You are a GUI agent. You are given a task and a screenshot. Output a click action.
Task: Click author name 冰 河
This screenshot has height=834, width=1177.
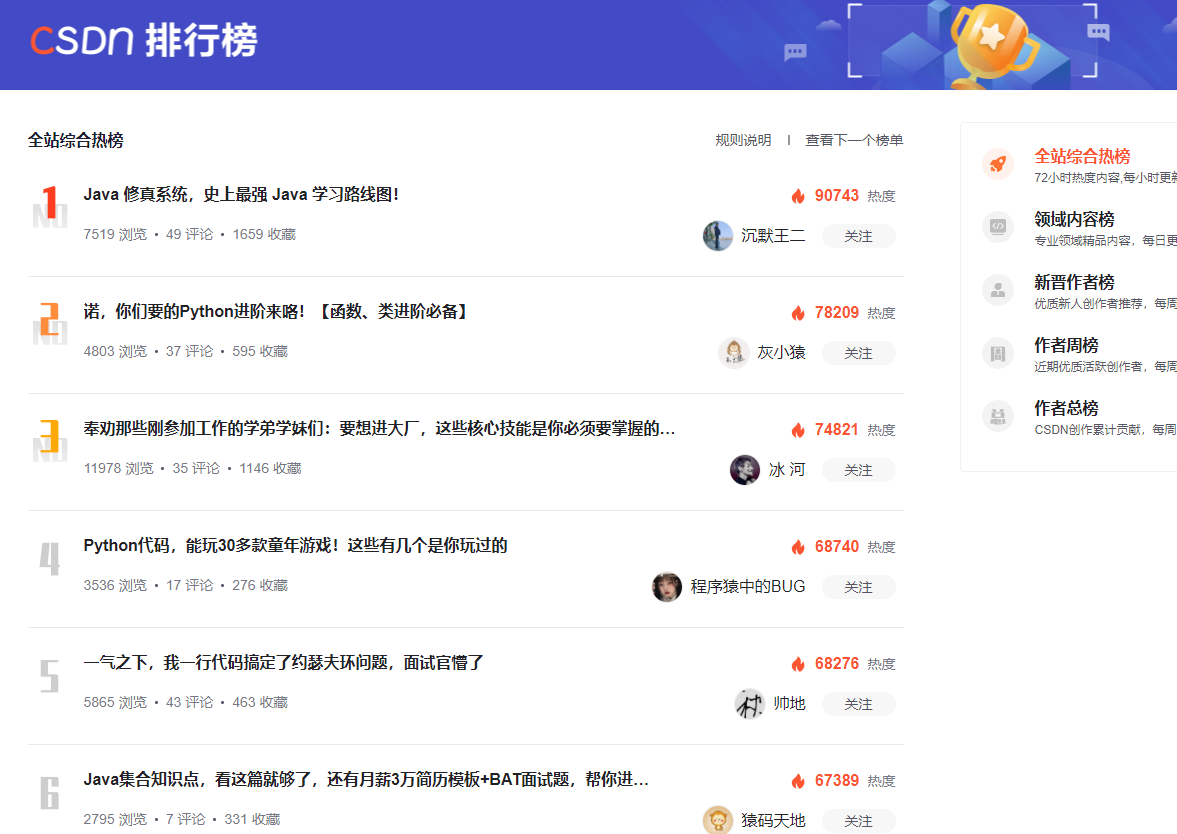pyautogui.click(x=787, y=470)
